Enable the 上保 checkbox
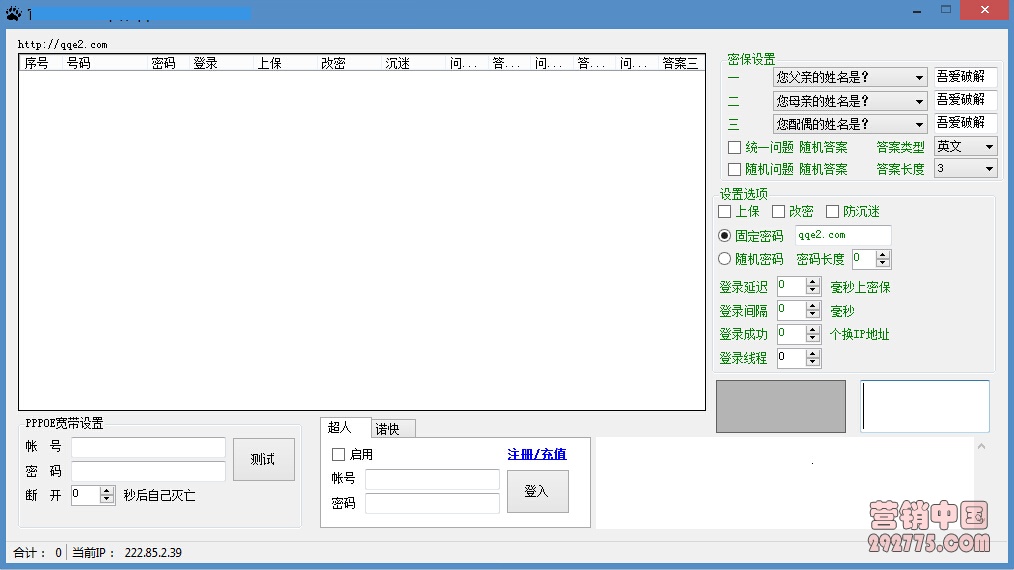Viewport: 1014px width, 570px height. (x=726, y=212)
